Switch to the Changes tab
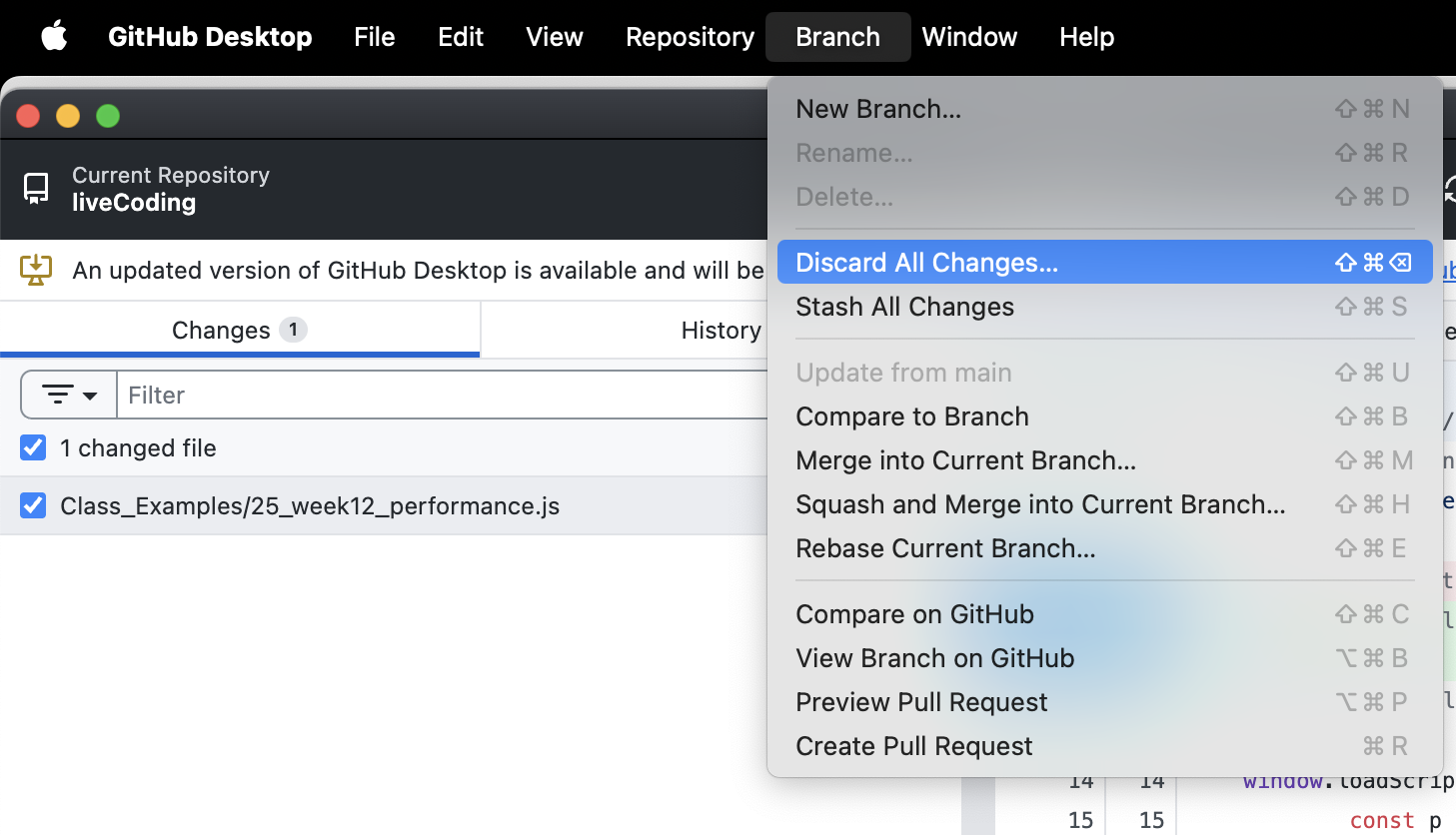 (240, 330)
